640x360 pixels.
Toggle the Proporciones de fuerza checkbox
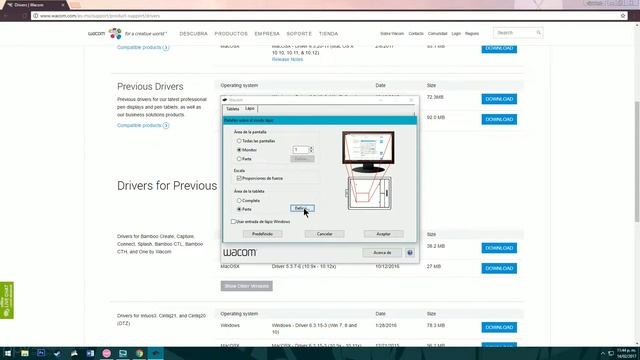[239, 178]
